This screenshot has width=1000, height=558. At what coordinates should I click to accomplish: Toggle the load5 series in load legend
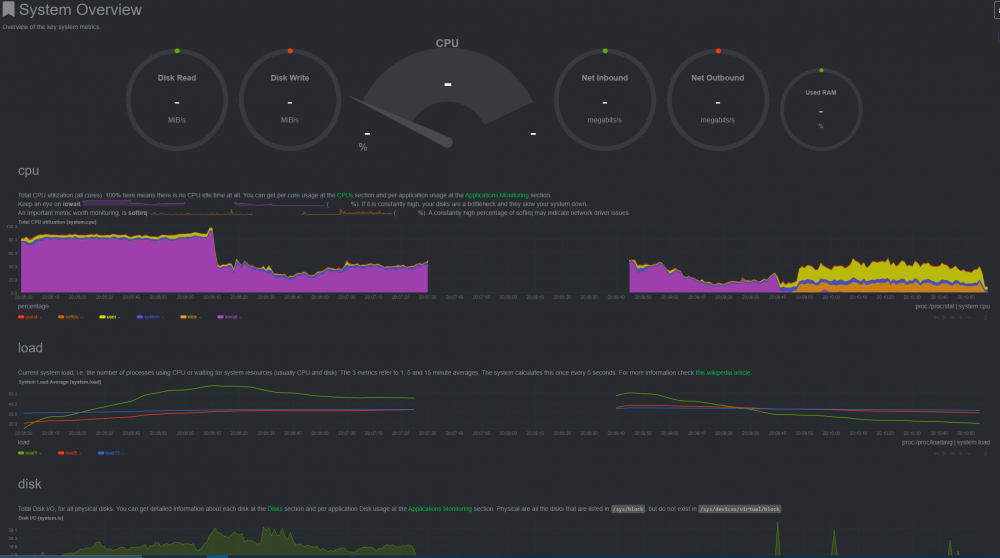tap(70, 453)
